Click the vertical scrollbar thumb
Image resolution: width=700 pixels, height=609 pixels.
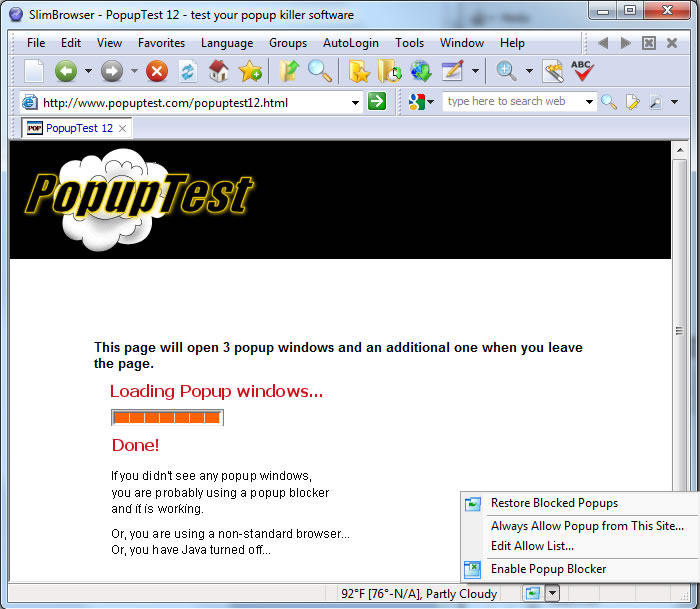coord(679,330)
